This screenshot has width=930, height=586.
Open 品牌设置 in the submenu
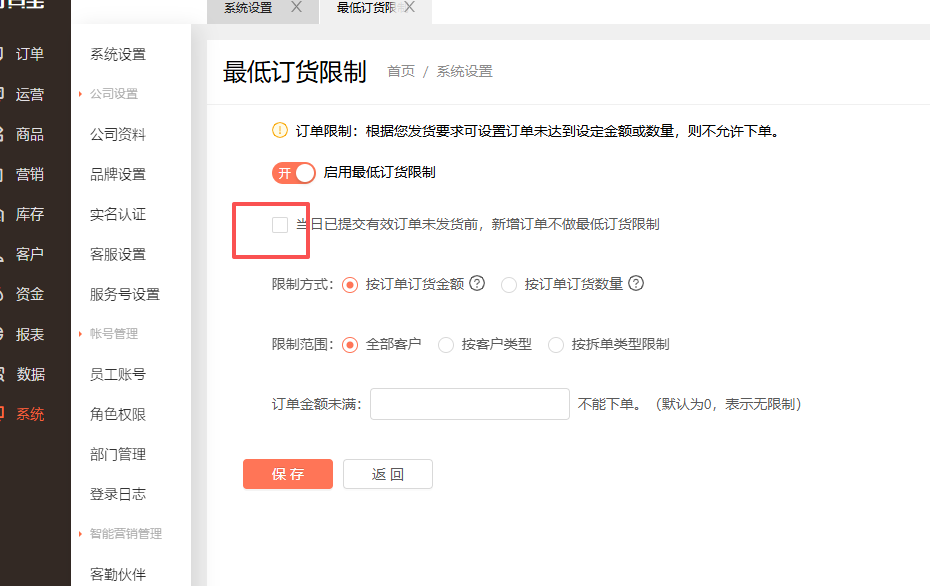(117, 174)
